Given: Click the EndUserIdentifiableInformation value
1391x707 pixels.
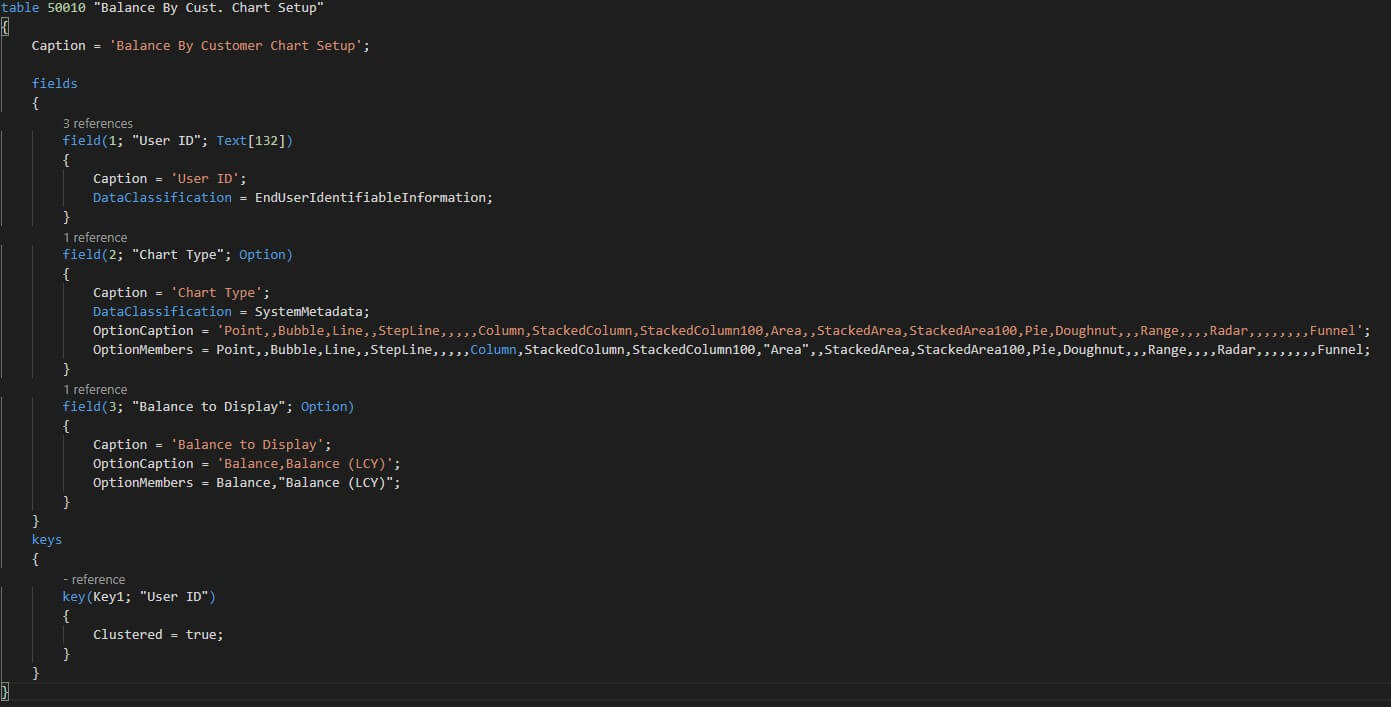Looking at the screenshot, I should point(370,198).
